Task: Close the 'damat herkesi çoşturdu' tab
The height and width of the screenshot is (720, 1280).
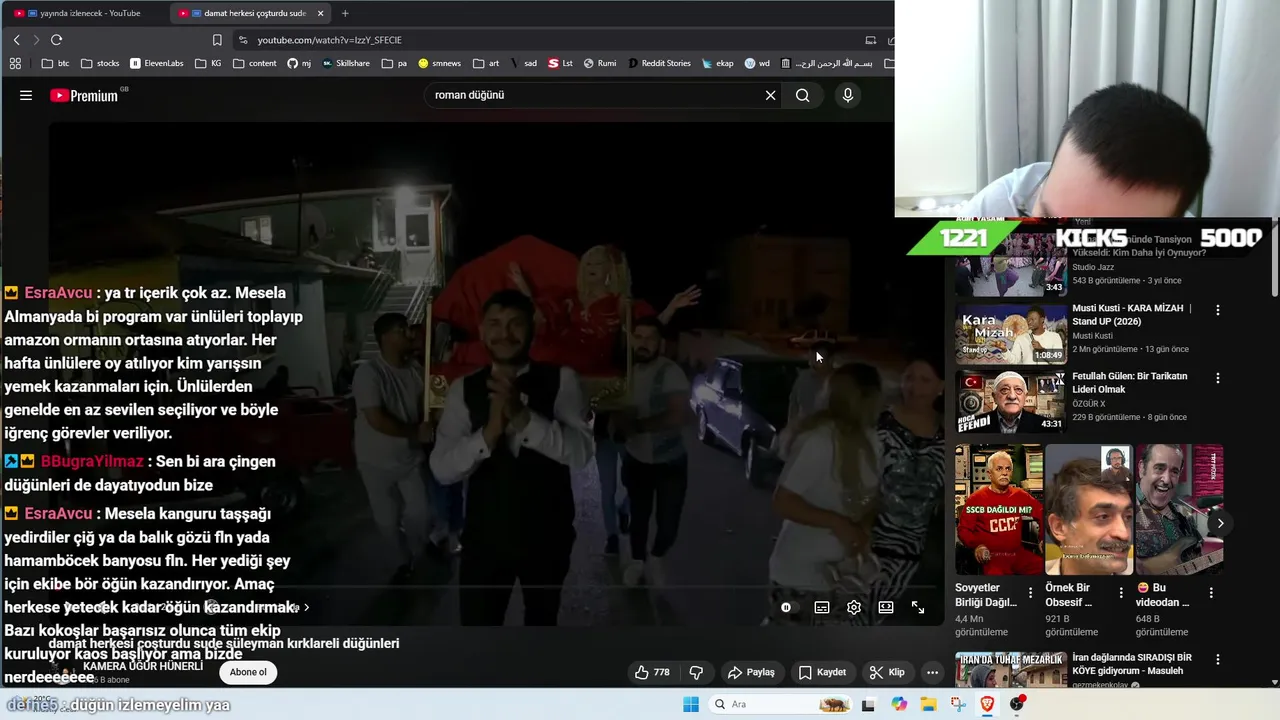Action: point(320,13)
